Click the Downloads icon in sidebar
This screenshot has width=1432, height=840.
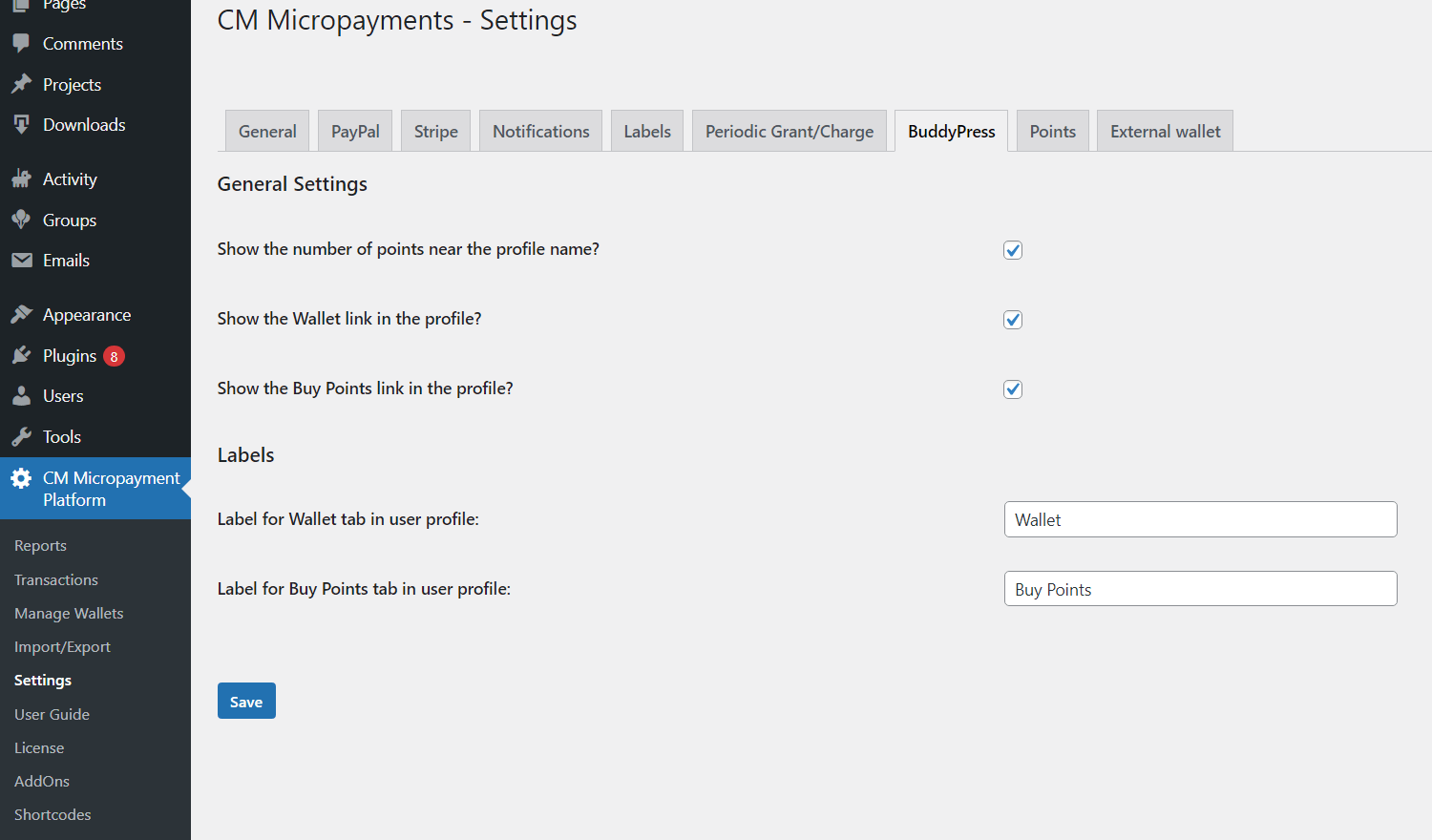(x=21, y=125)
